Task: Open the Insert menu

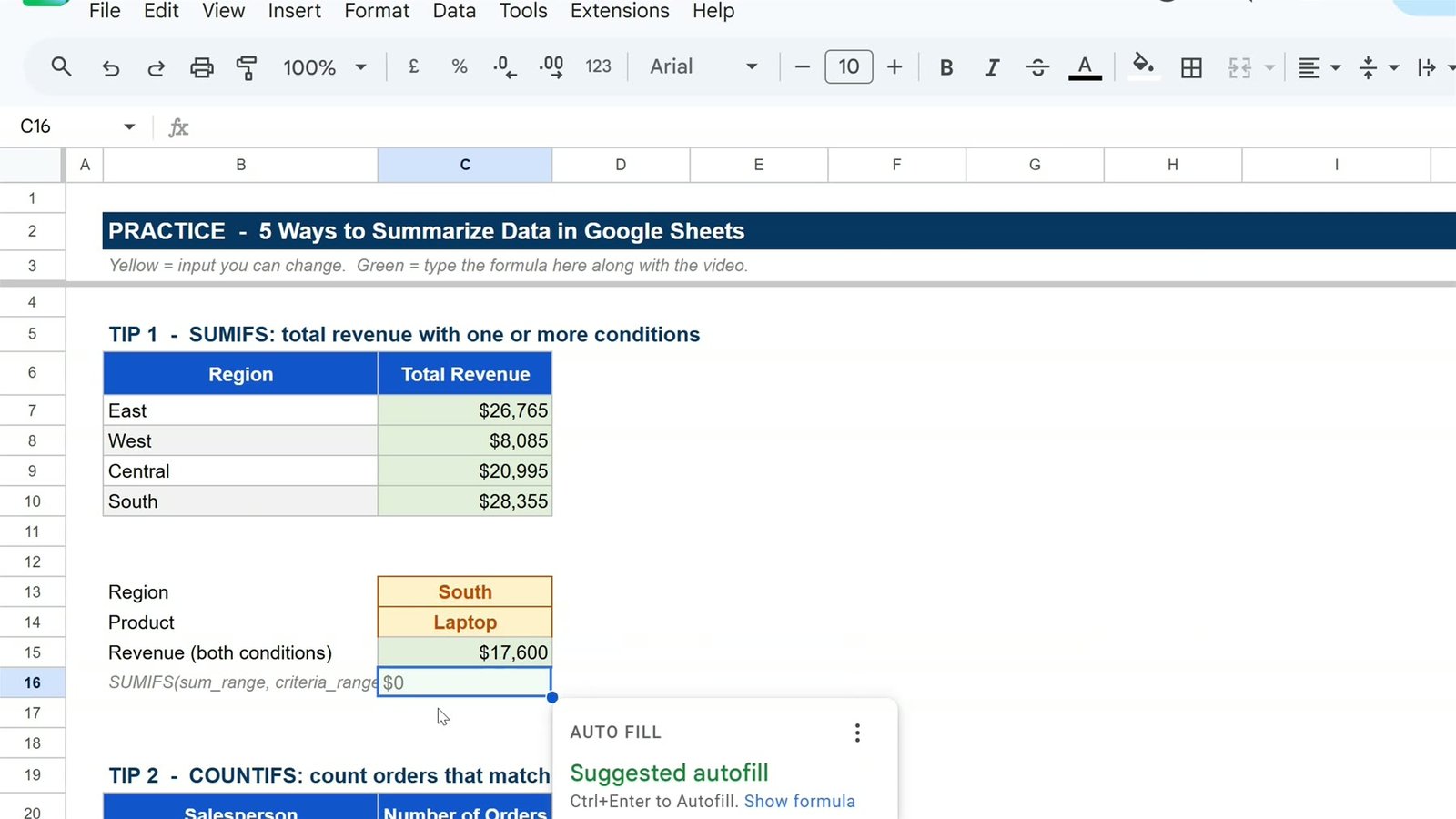Action: [x=294, y=11]
